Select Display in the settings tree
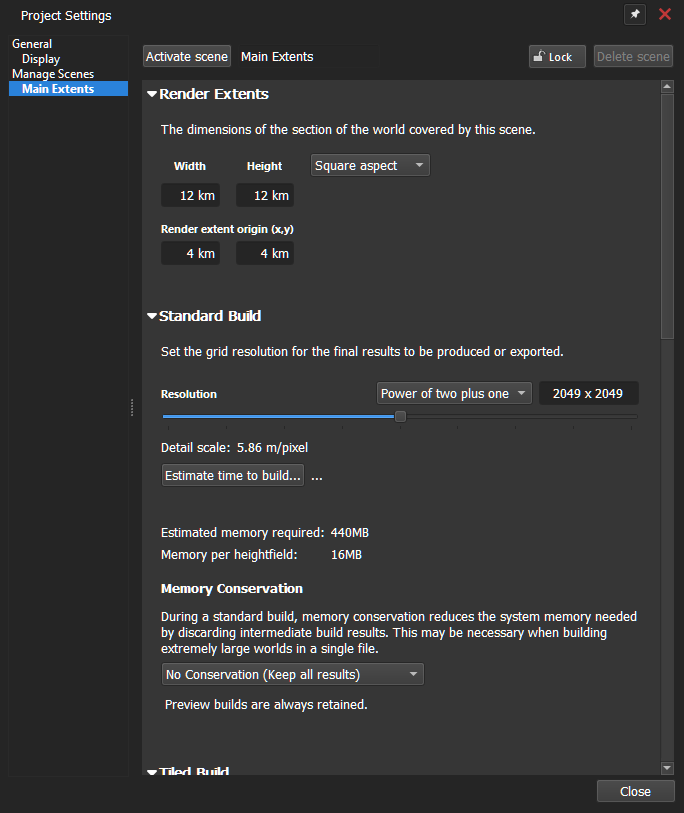This screenshot has width=684, height=813. tap(41, 59)
